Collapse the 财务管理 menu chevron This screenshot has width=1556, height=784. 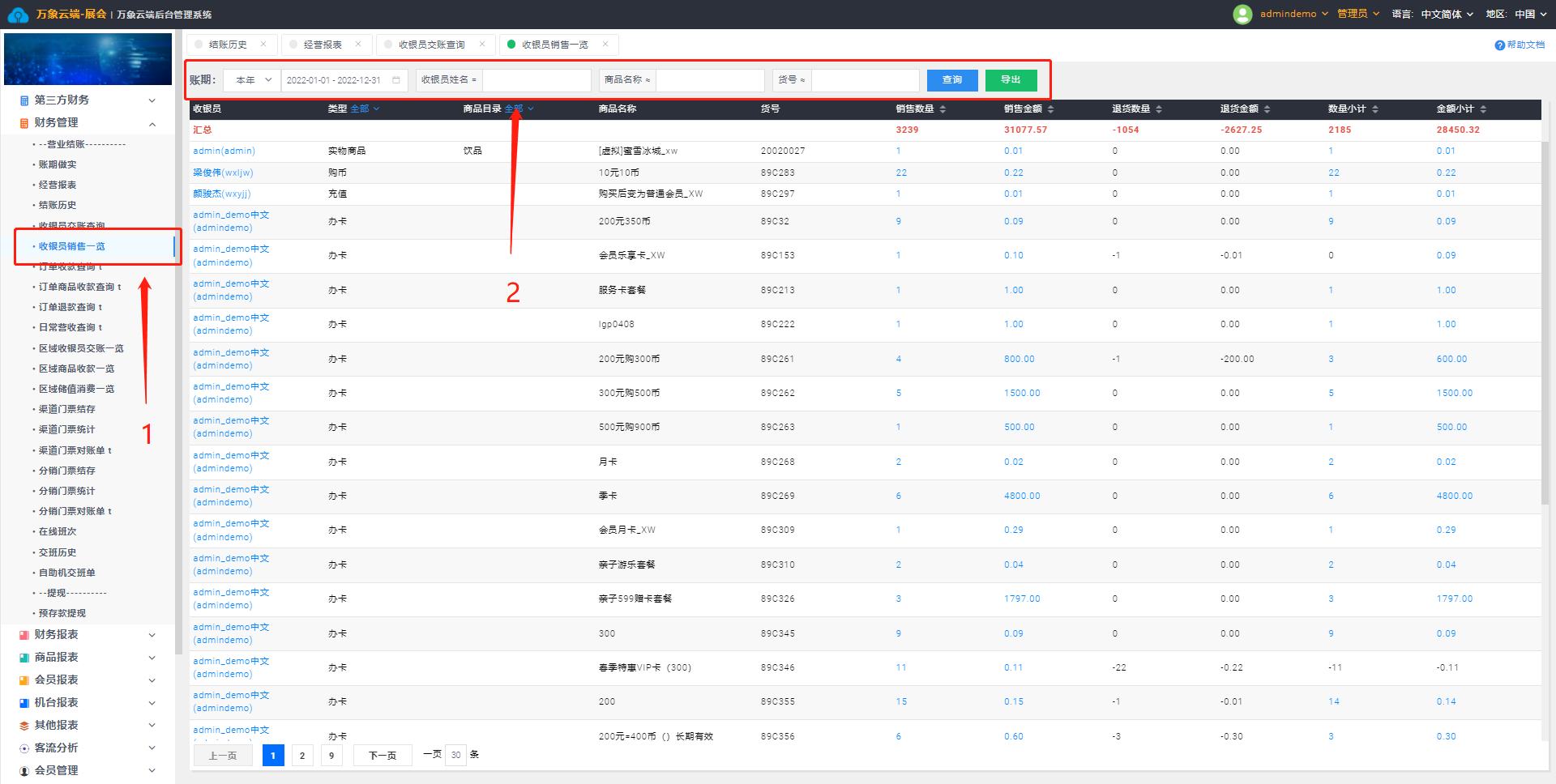pos(152,123)
